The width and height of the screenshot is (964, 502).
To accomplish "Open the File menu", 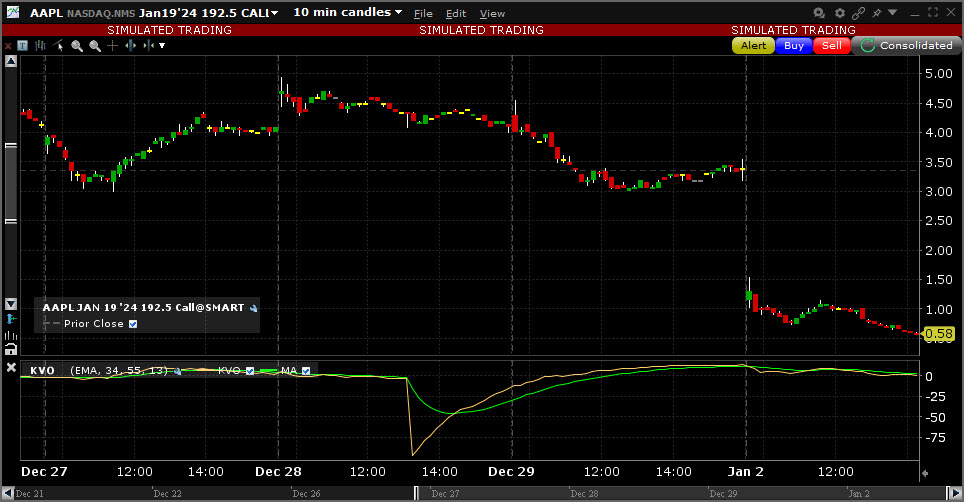I will (423, 14).
